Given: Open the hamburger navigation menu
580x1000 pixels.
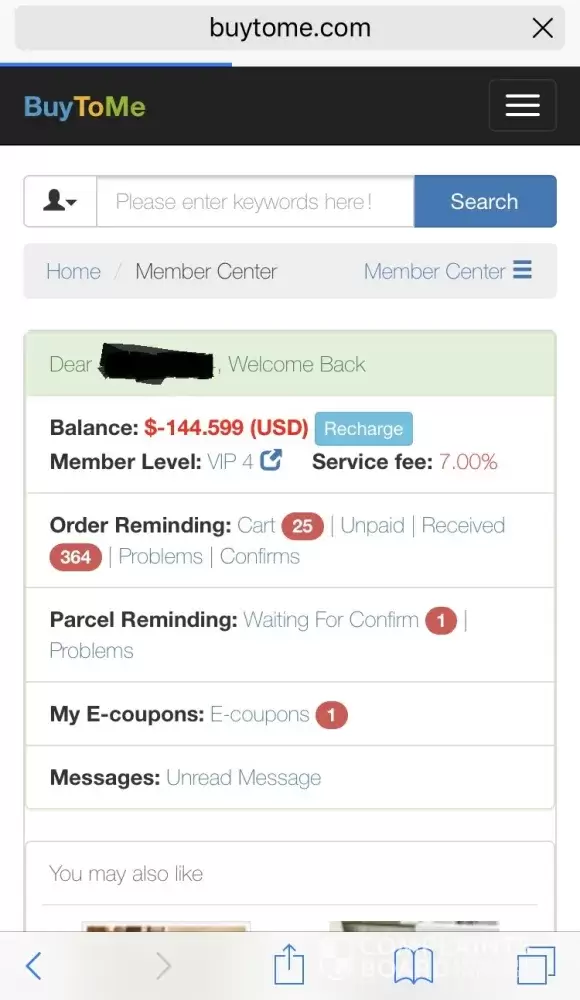Looking at the screenshot, I should [x=522, y=105].
